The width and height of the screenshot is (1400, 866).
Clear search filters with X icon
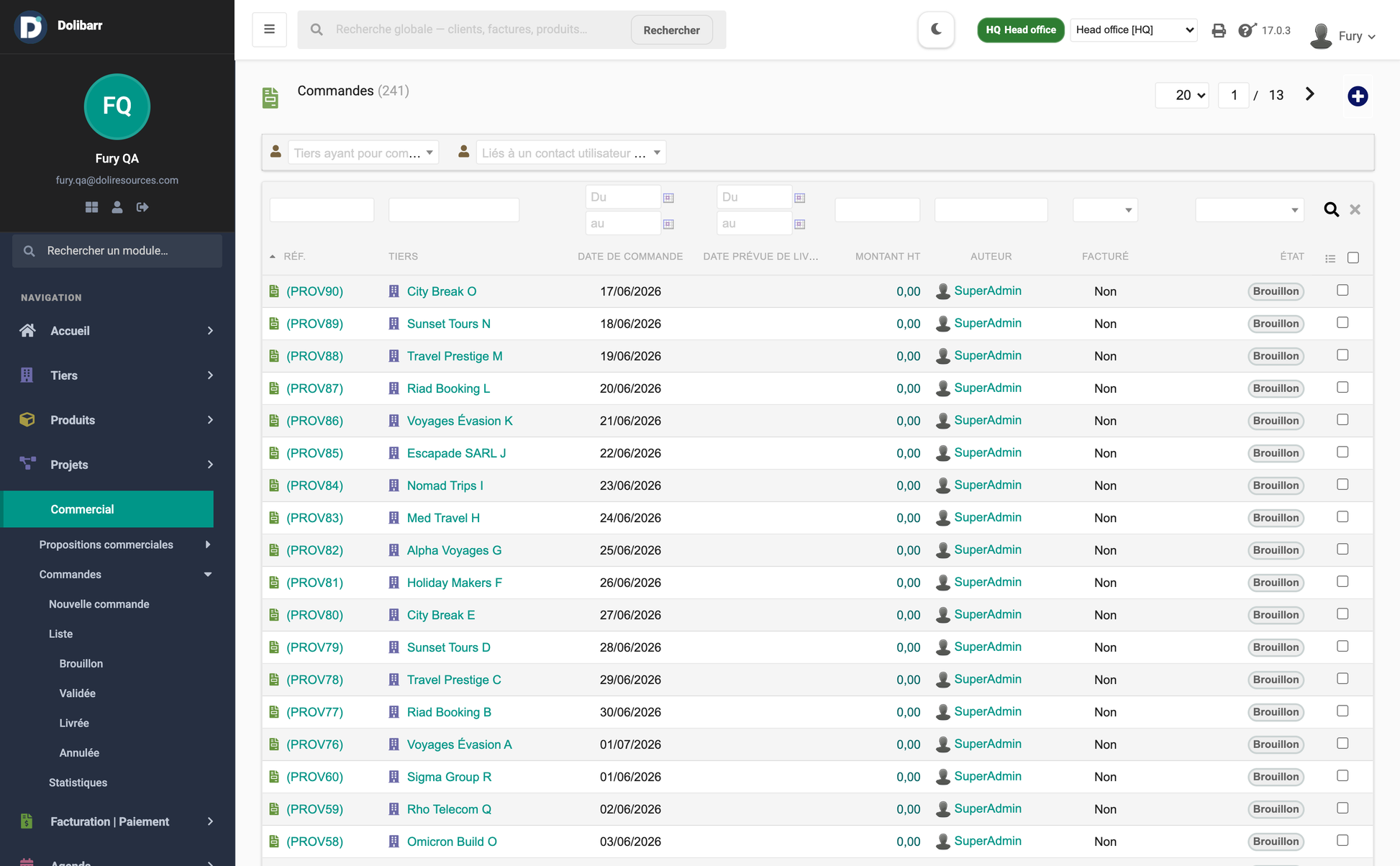1355,209
